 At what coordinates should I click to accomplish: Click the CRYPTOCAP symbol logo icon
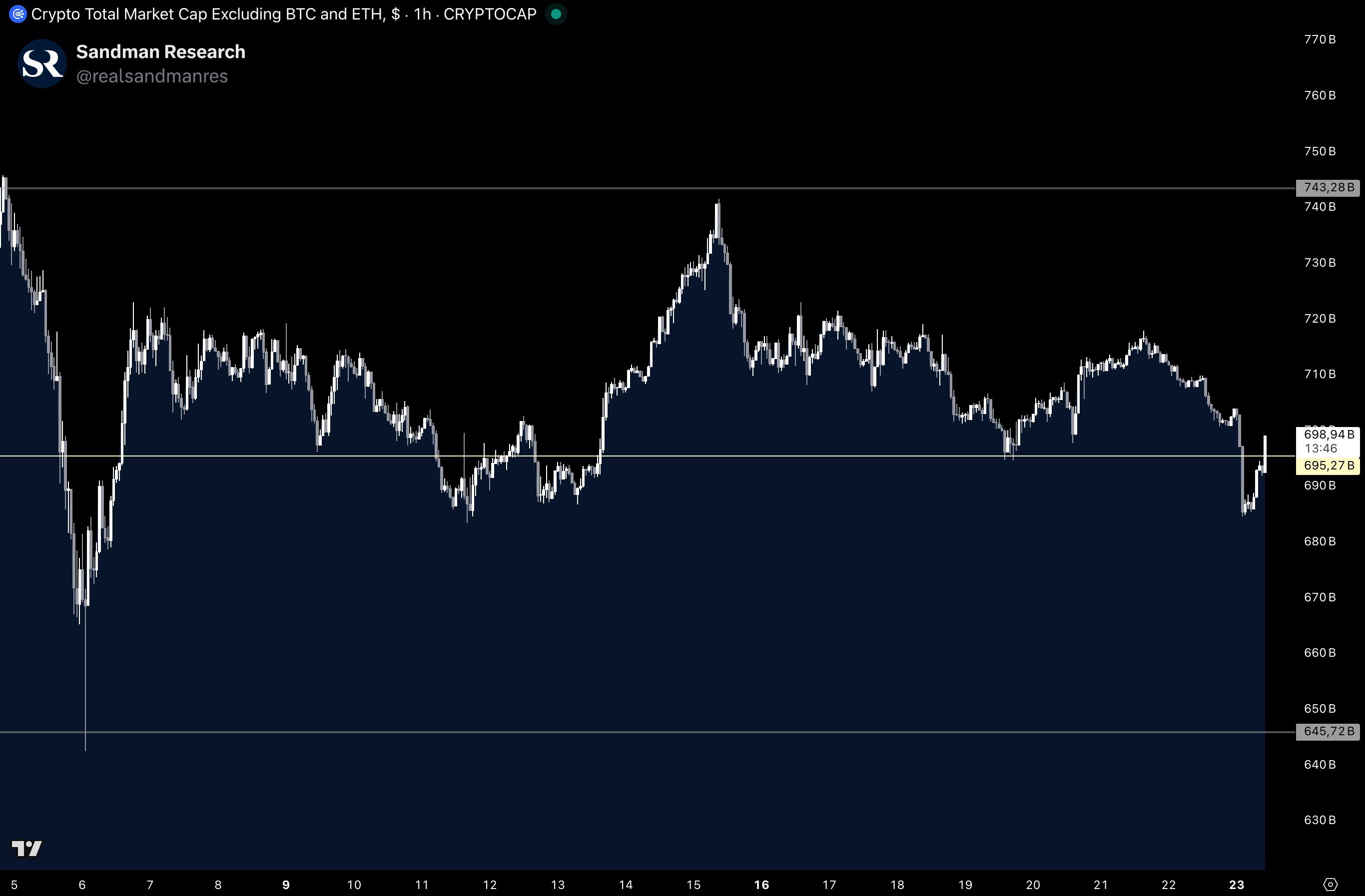18,14
